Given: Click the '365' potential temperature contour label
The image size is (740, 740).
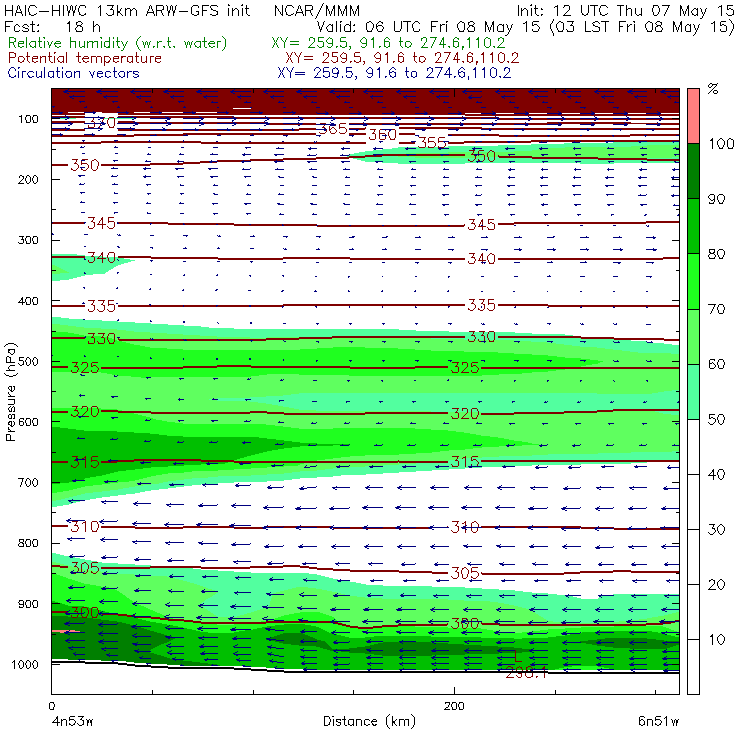Looking at the screenshot, I should click(x=333, y=129).
